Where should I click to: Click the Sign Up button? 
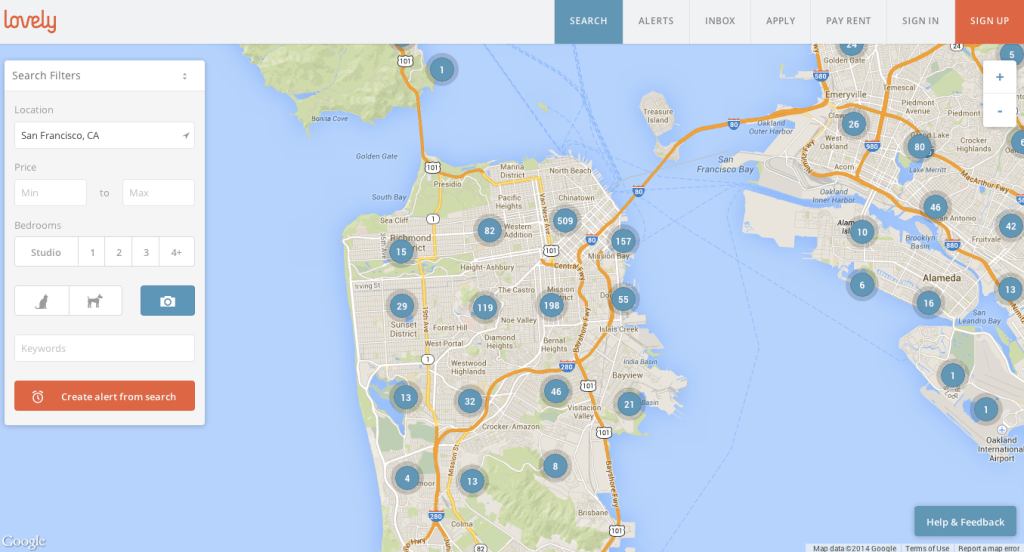pos(989,22)
